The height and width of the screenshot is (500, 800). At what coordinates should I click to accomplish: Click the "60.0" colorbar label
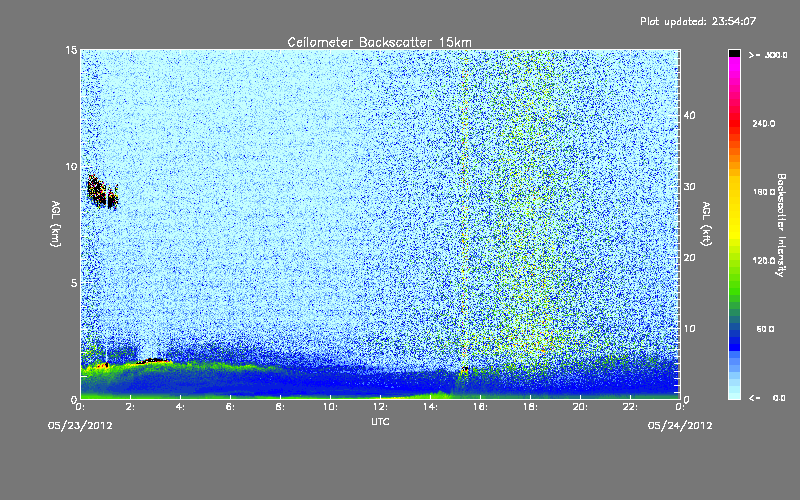(x=765, y=329)
